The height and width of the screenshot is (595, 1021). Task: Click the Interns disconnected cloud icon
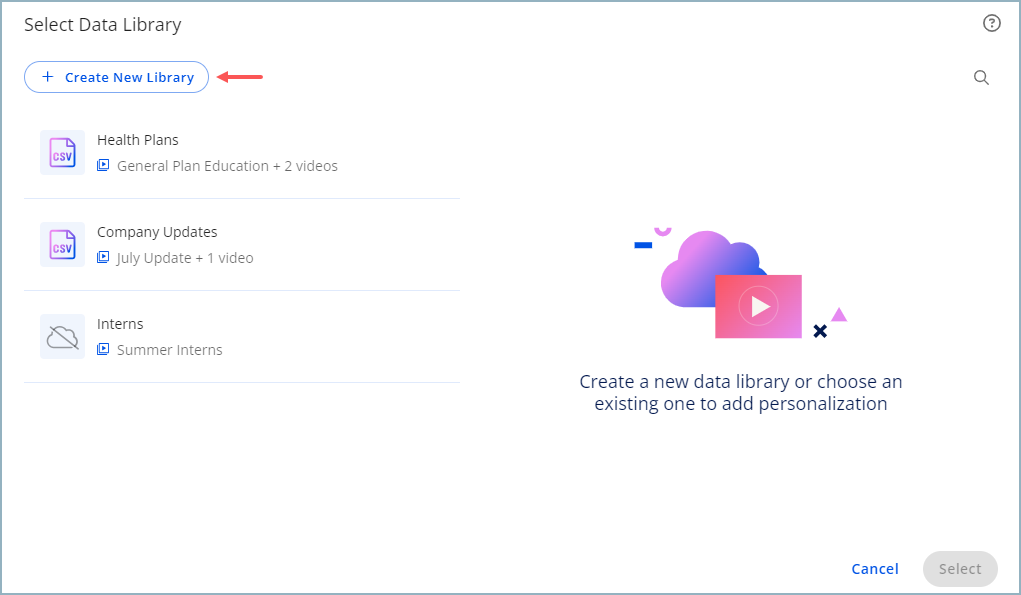(x=63, y=337)
